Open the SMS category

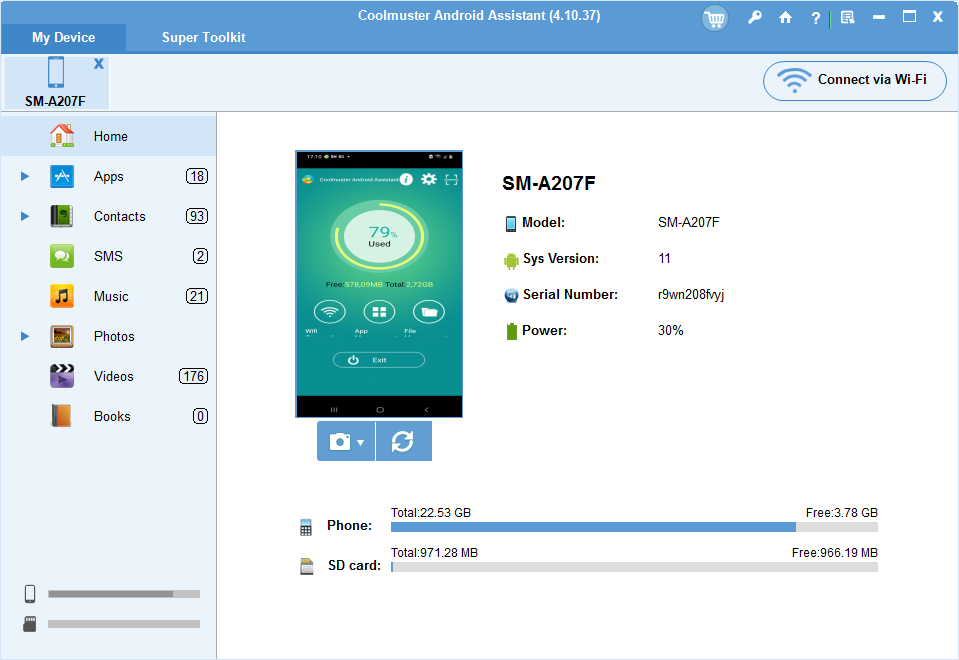click(x=108, y=256)
